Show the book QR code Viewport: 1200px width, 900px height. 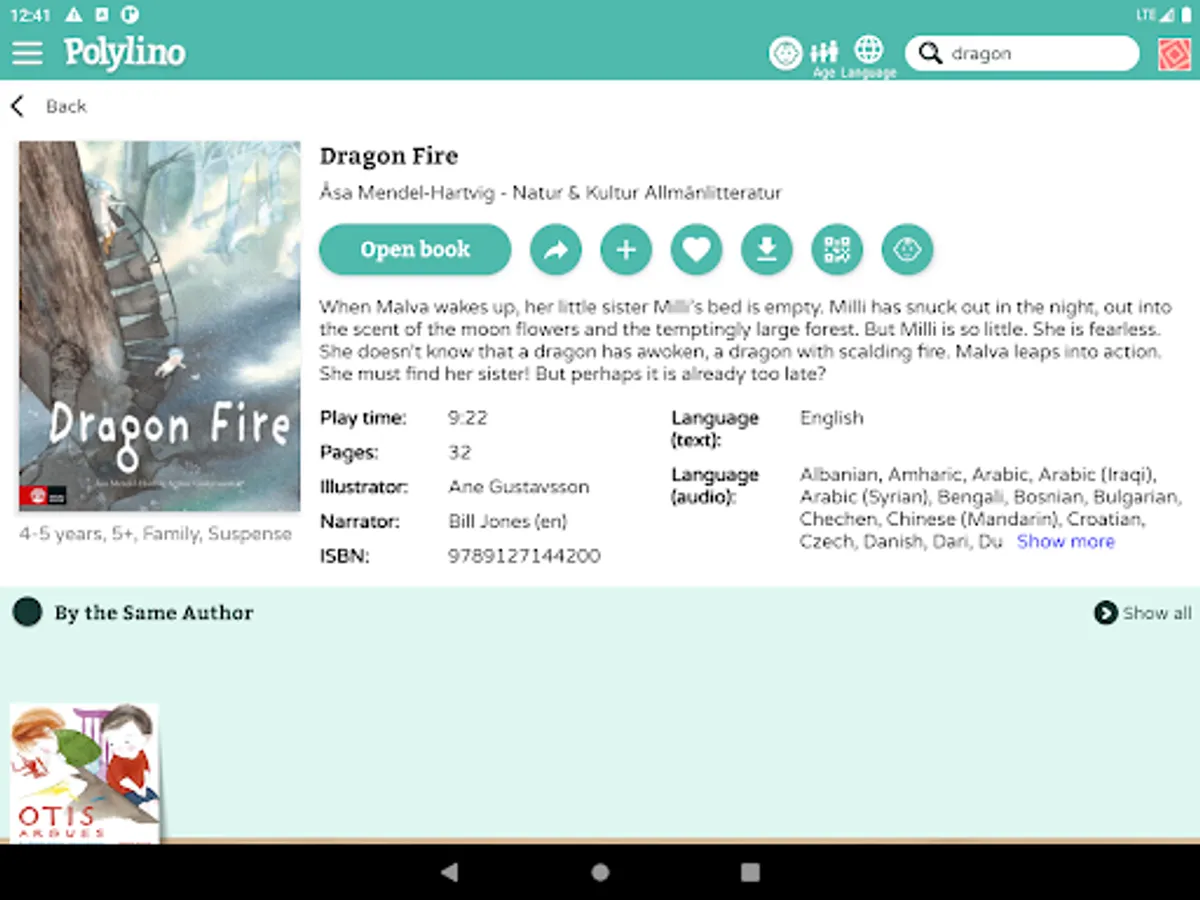(x=837, y=250)
